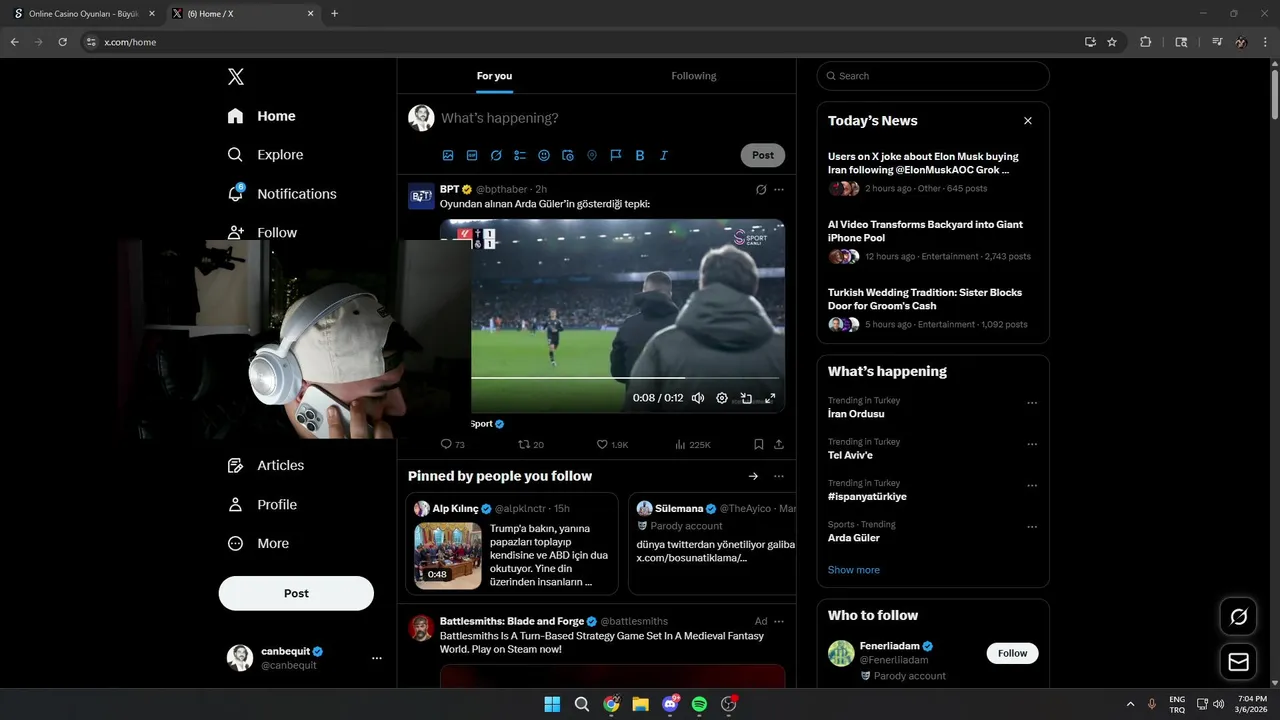The height and width of the screenshot is (720, 1280).
Task: Open the AI Video Backyard iPhone Pool news
Action: click(933, 241)
